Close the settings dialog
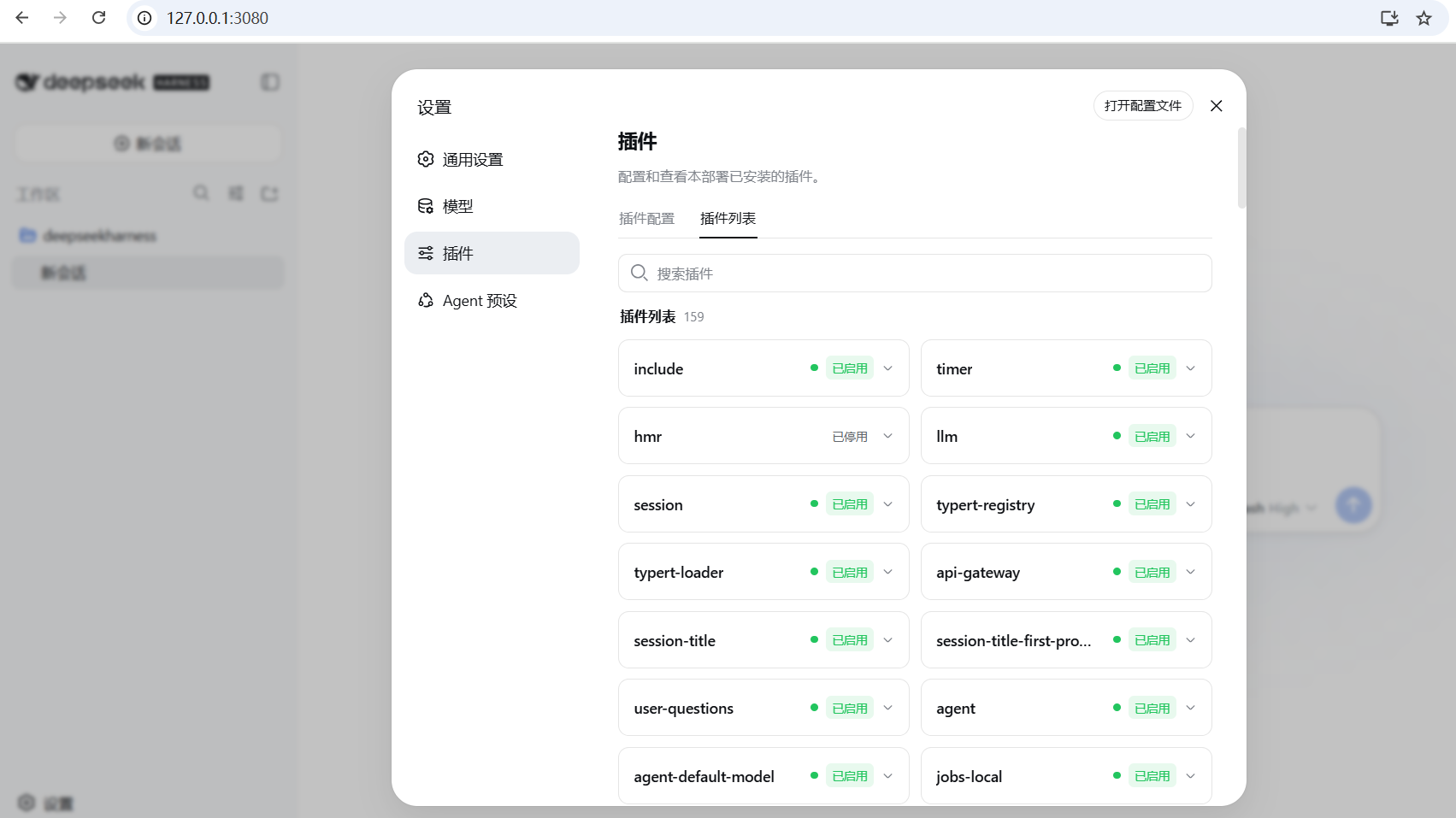 (x=1217, y=106)
